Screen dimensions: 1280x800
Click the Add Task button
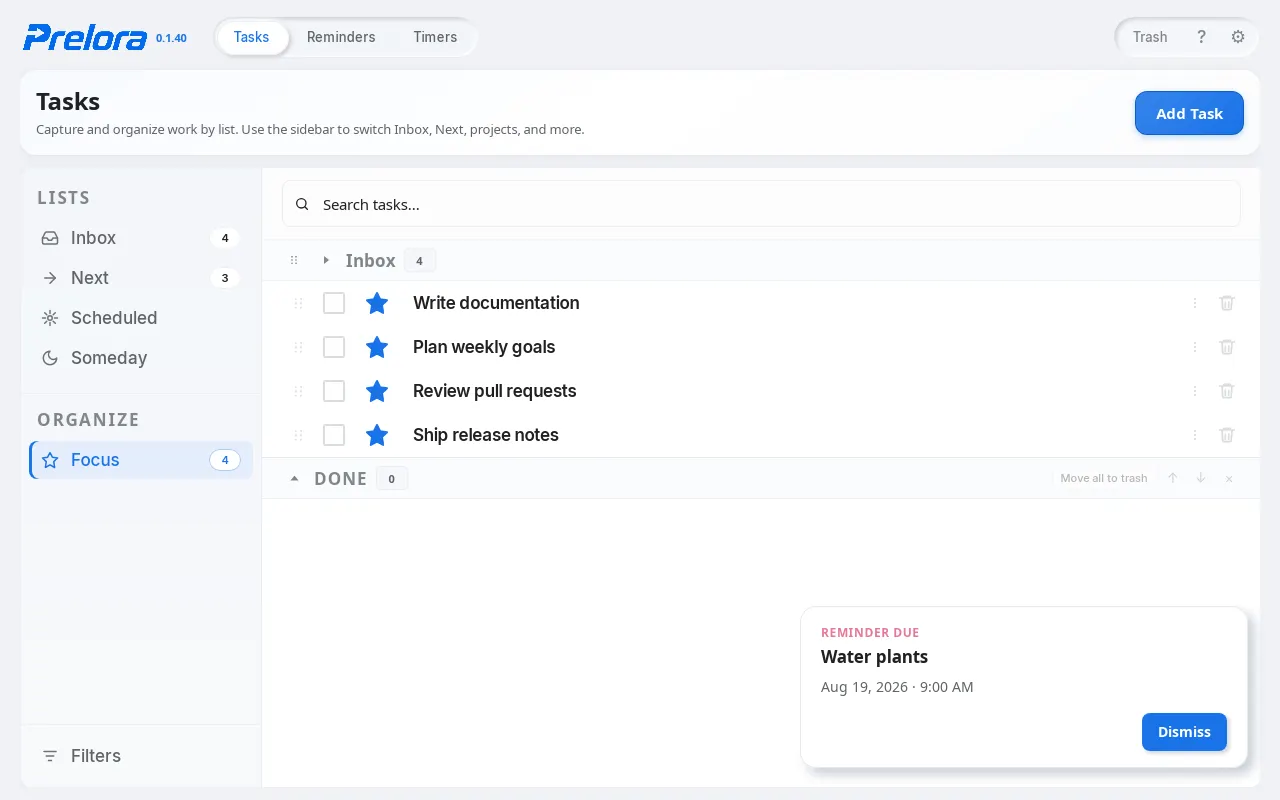tap(1189, 113)
